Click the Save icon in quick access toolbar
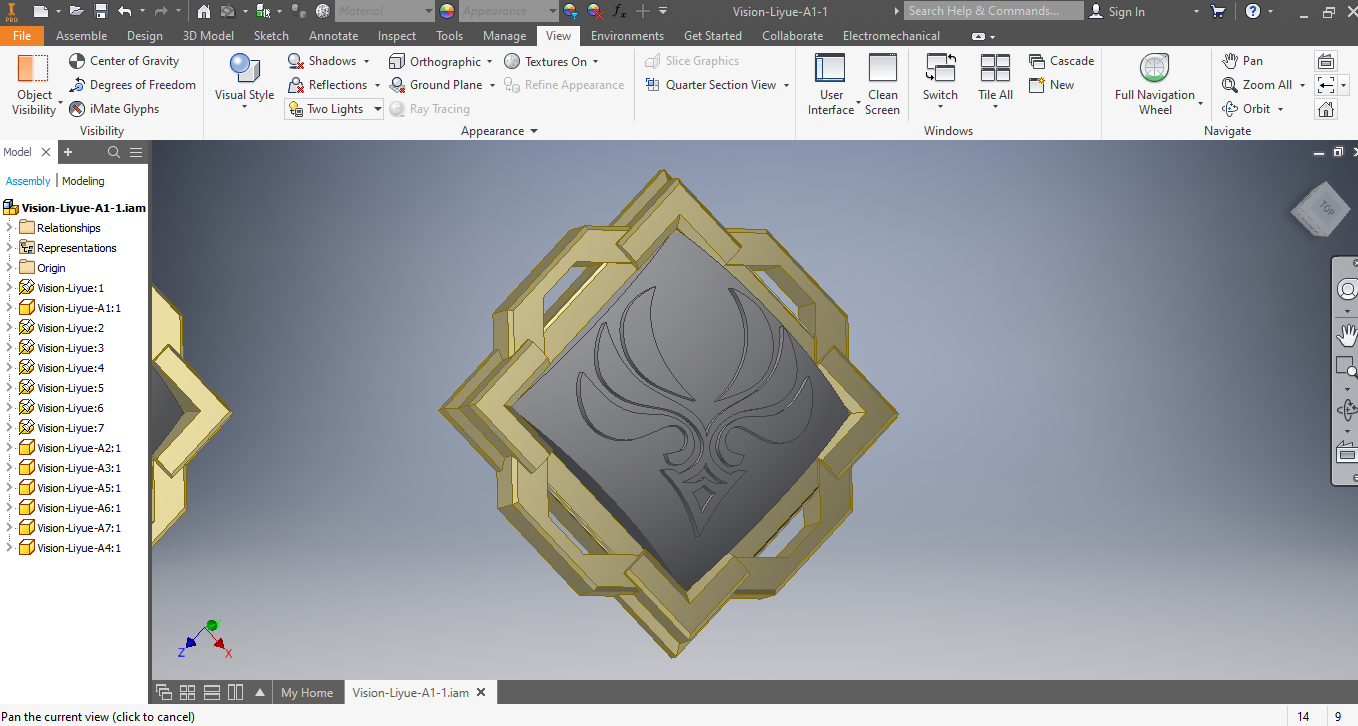 click(x=100, y=11)
